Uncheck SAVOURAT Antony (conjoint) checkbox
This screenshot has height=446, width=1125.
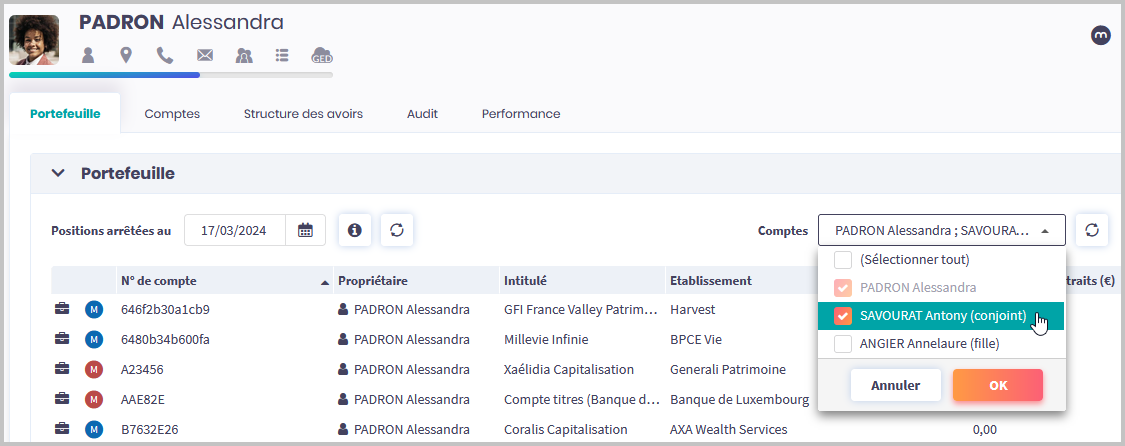pyautogui.click(x=843, y=316)
